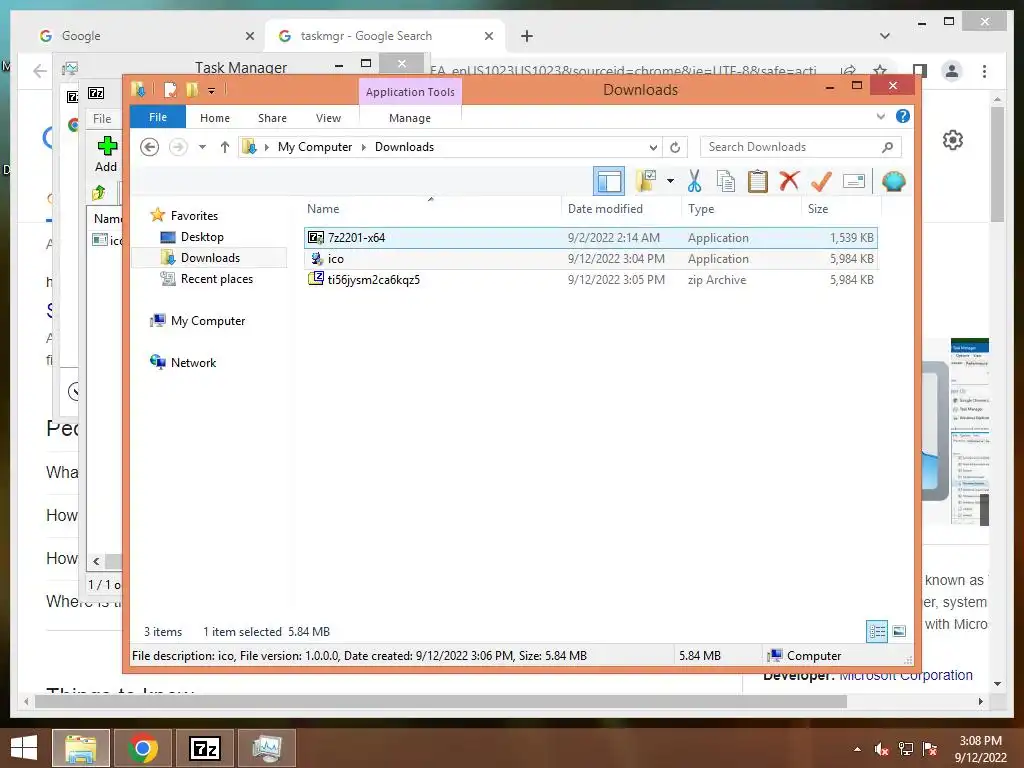Image resolution: width=1024 pixels, height=768 pixels.
Task: Open the folder options dropdown arrow
Action: (670, 181)
